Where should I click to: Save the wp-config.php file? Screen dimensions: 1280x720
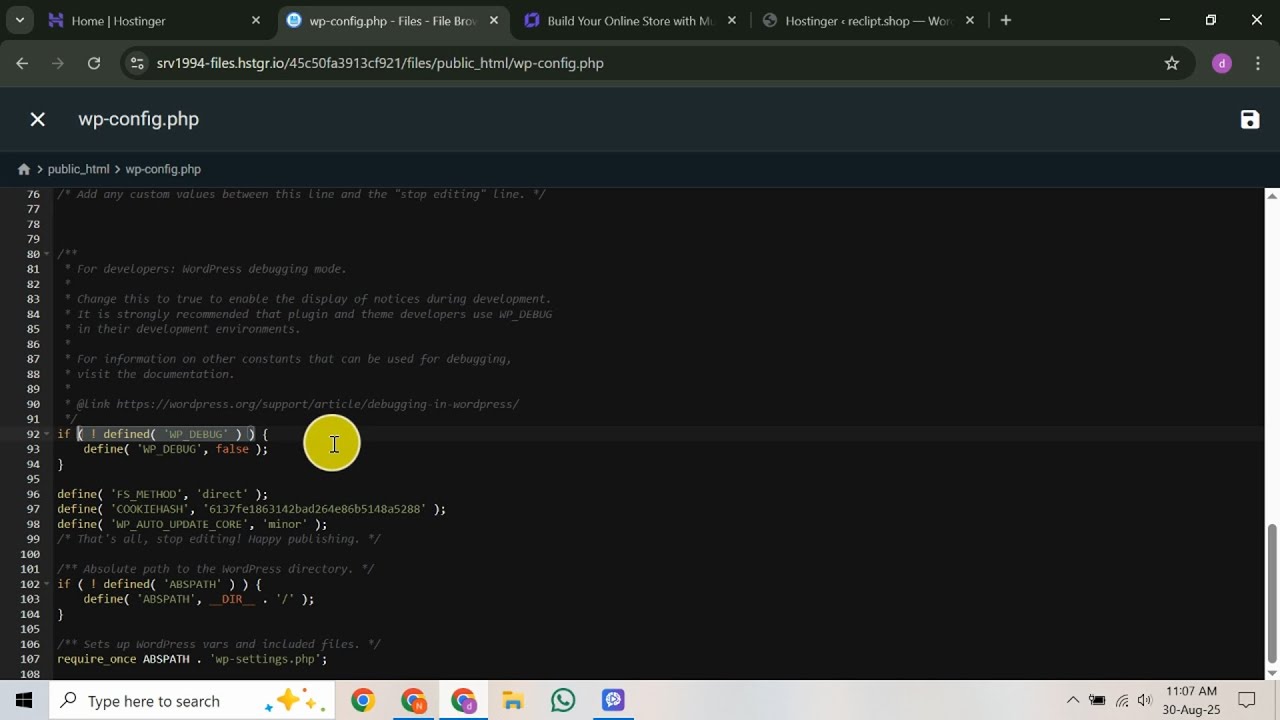(1249, 120)
